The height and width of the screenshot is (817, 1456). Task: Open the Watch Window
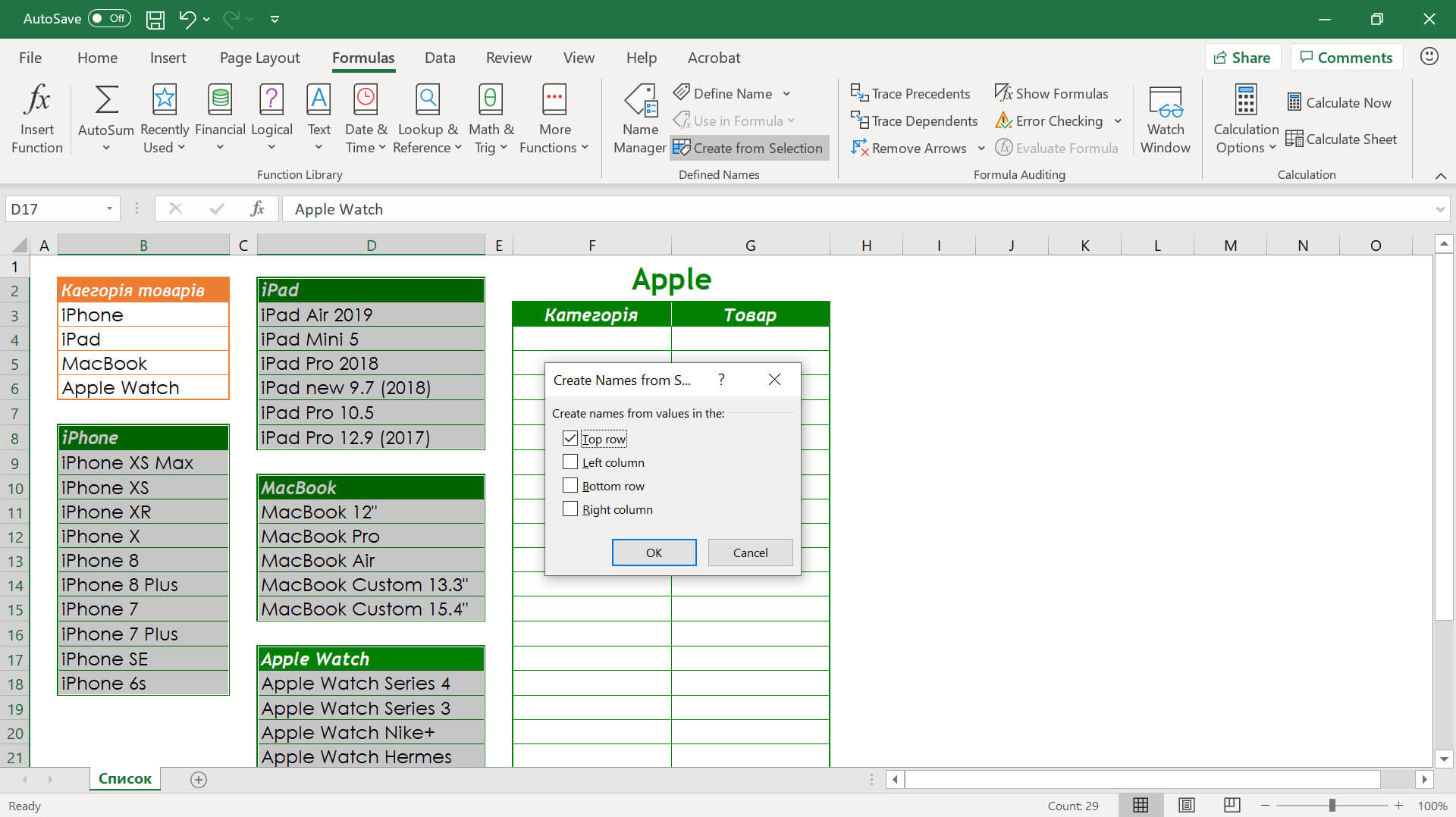[x=1165, y=118]
